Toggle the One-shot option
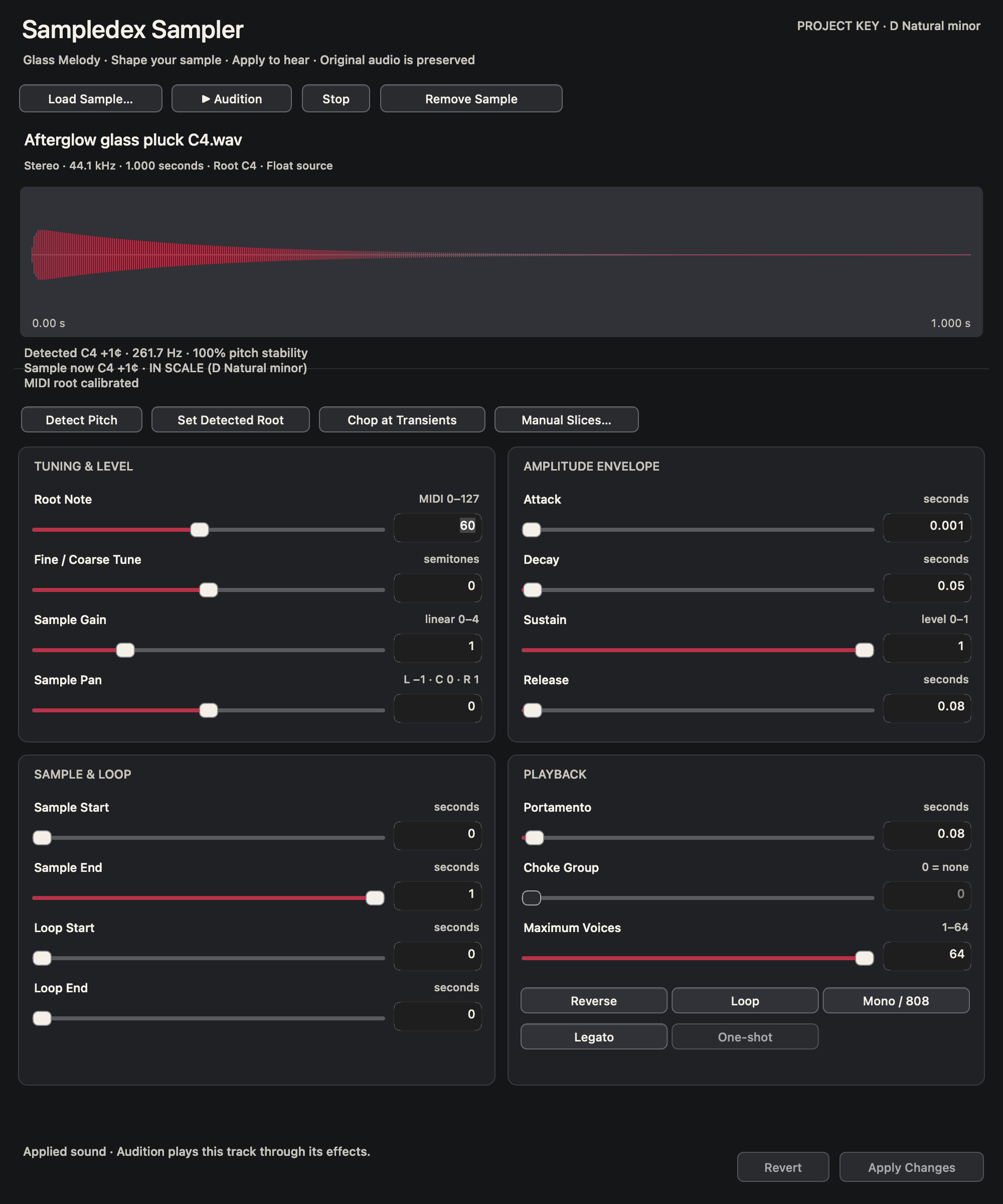Viewport: 1003px width, 1204px height. pyautogui.click(x=745, y=1036)
